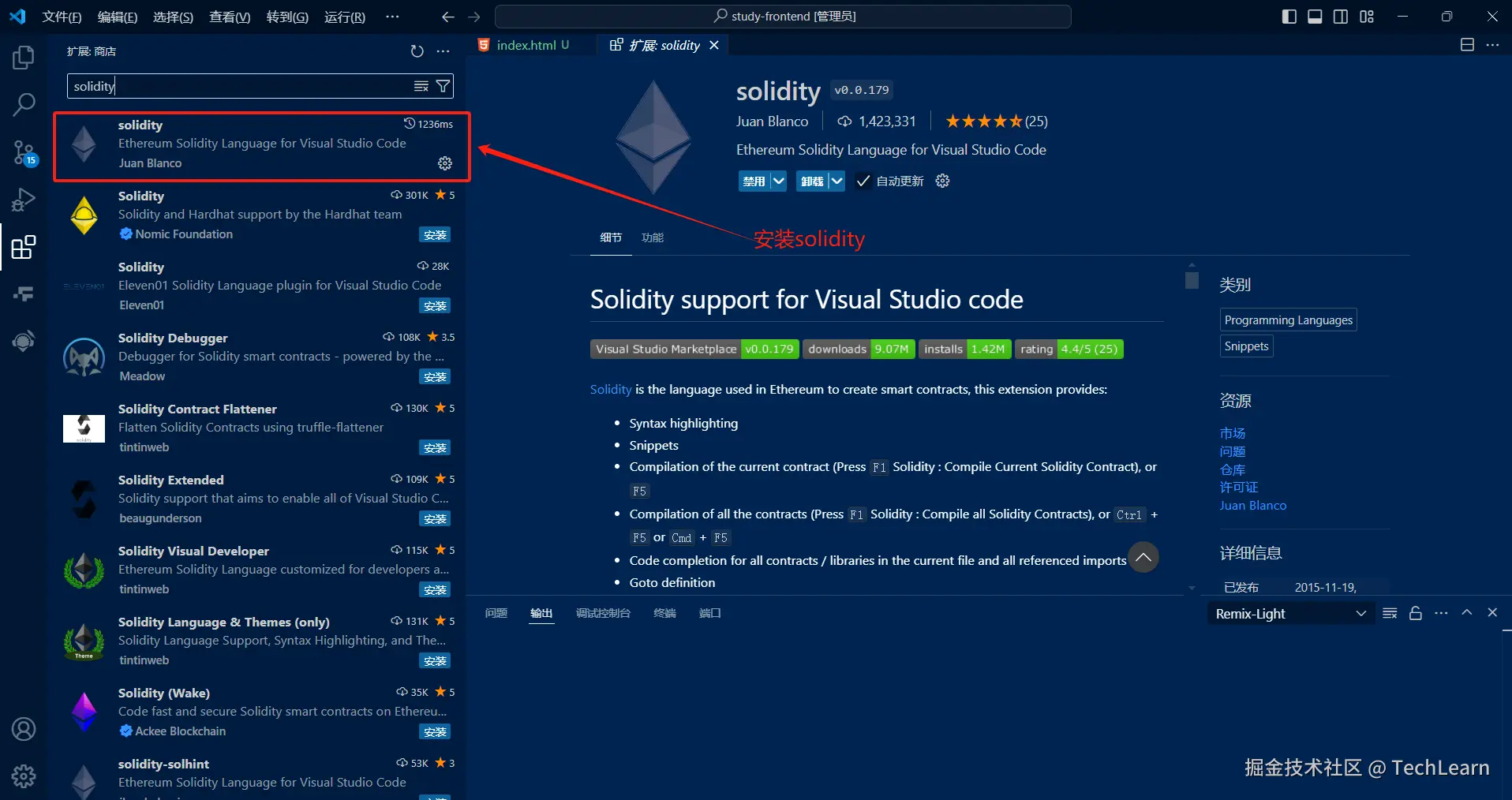Install Nomic Foundation Solidity extension
This screenshot has width=1512, height=800.
pyautogui.click(x=435, y=234)
